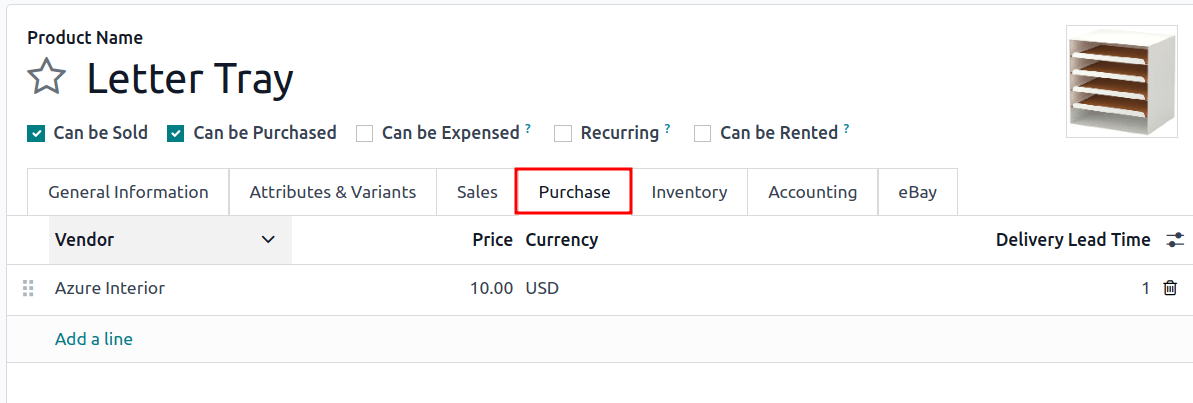Switch to the eBay tab
Screen dimensions: 1193x403
click(917, 192)
